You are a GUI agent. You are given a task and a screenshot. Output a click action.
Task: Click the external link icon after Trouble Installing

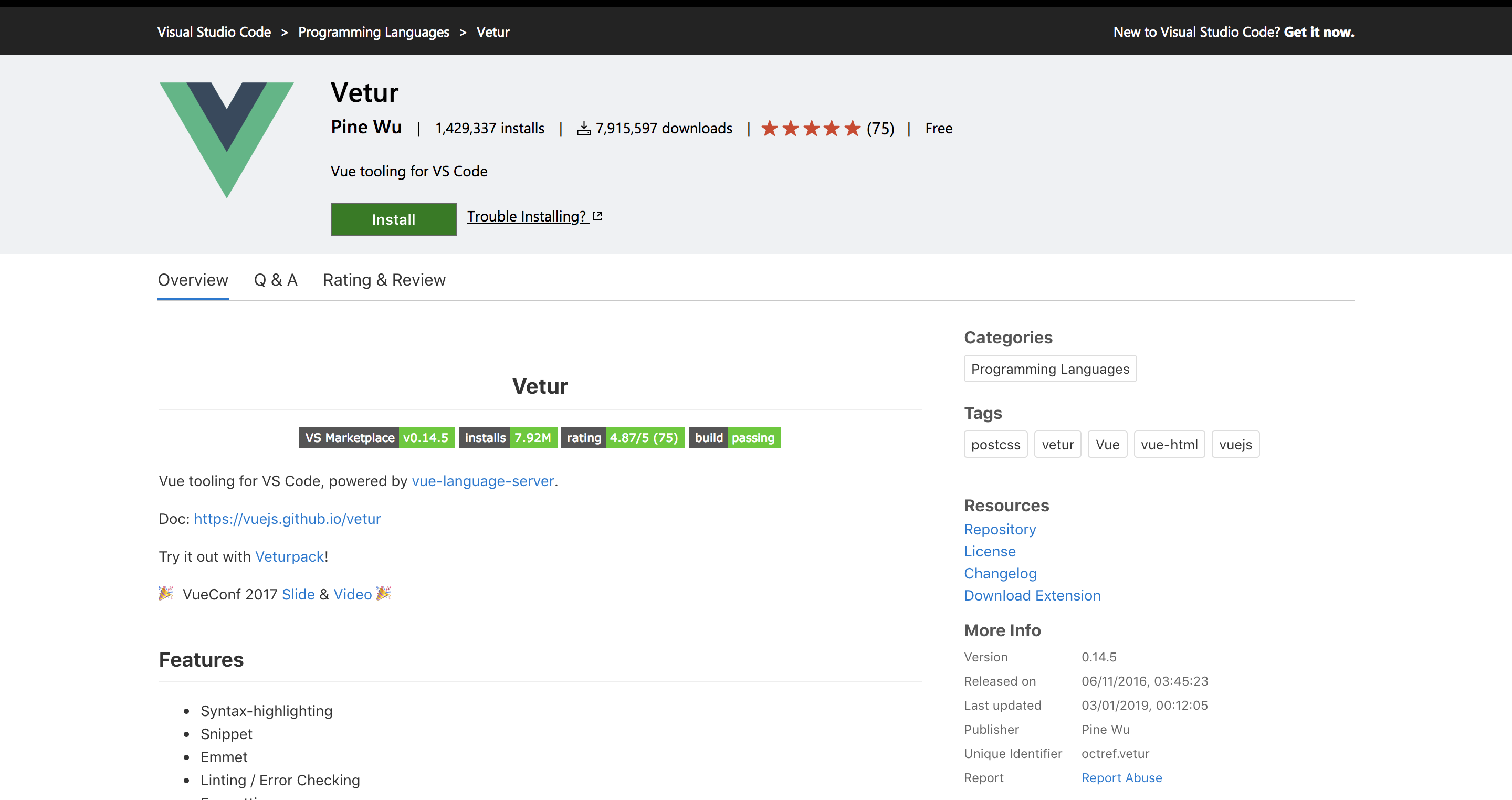(597, 217)
